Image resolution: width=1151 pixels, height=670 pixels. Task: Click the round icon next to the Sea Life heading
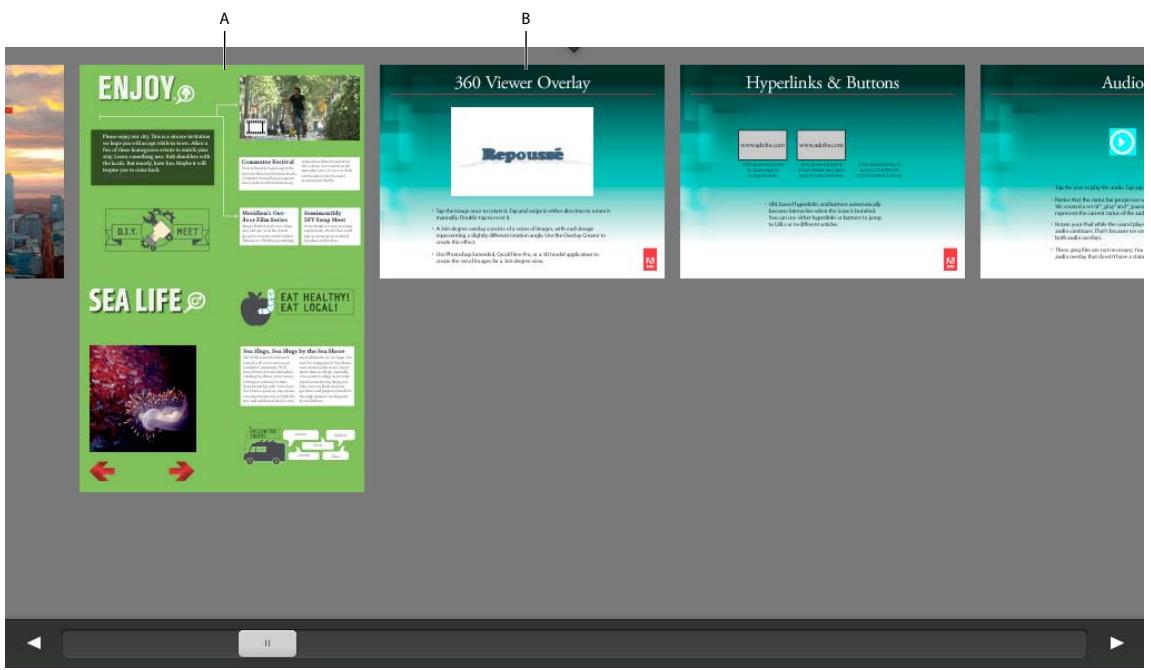[x=195, y=302]
